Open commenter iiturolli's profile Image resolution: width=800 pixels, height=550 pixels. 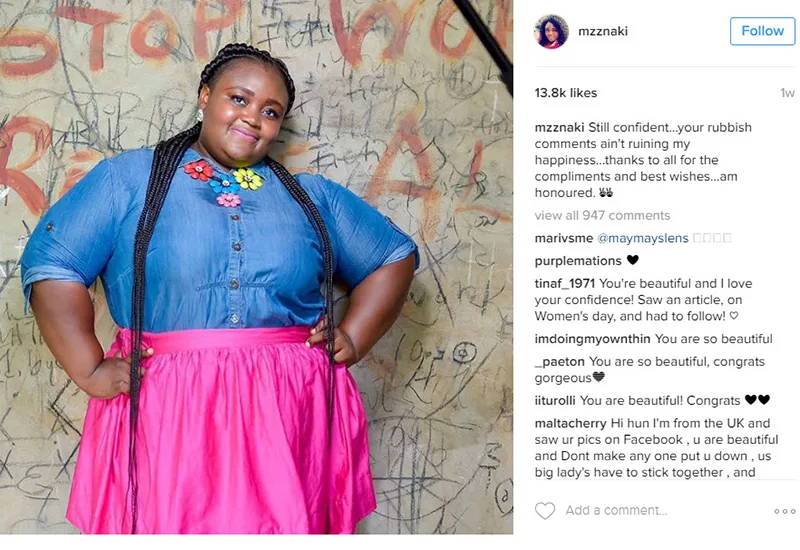pyautogui.click(x=555, y=401)
